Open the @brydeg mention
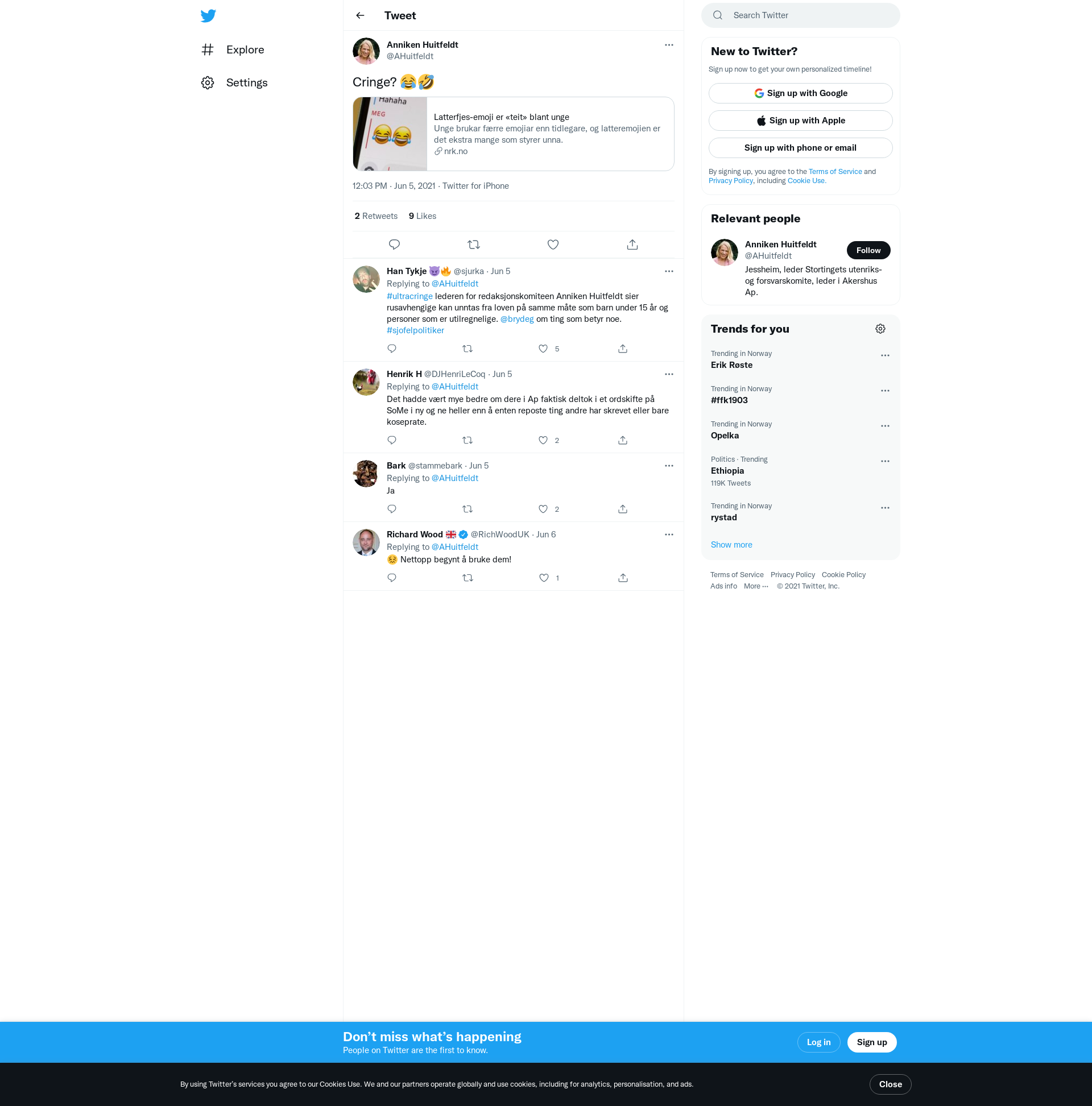 click(x=516, y=319)
